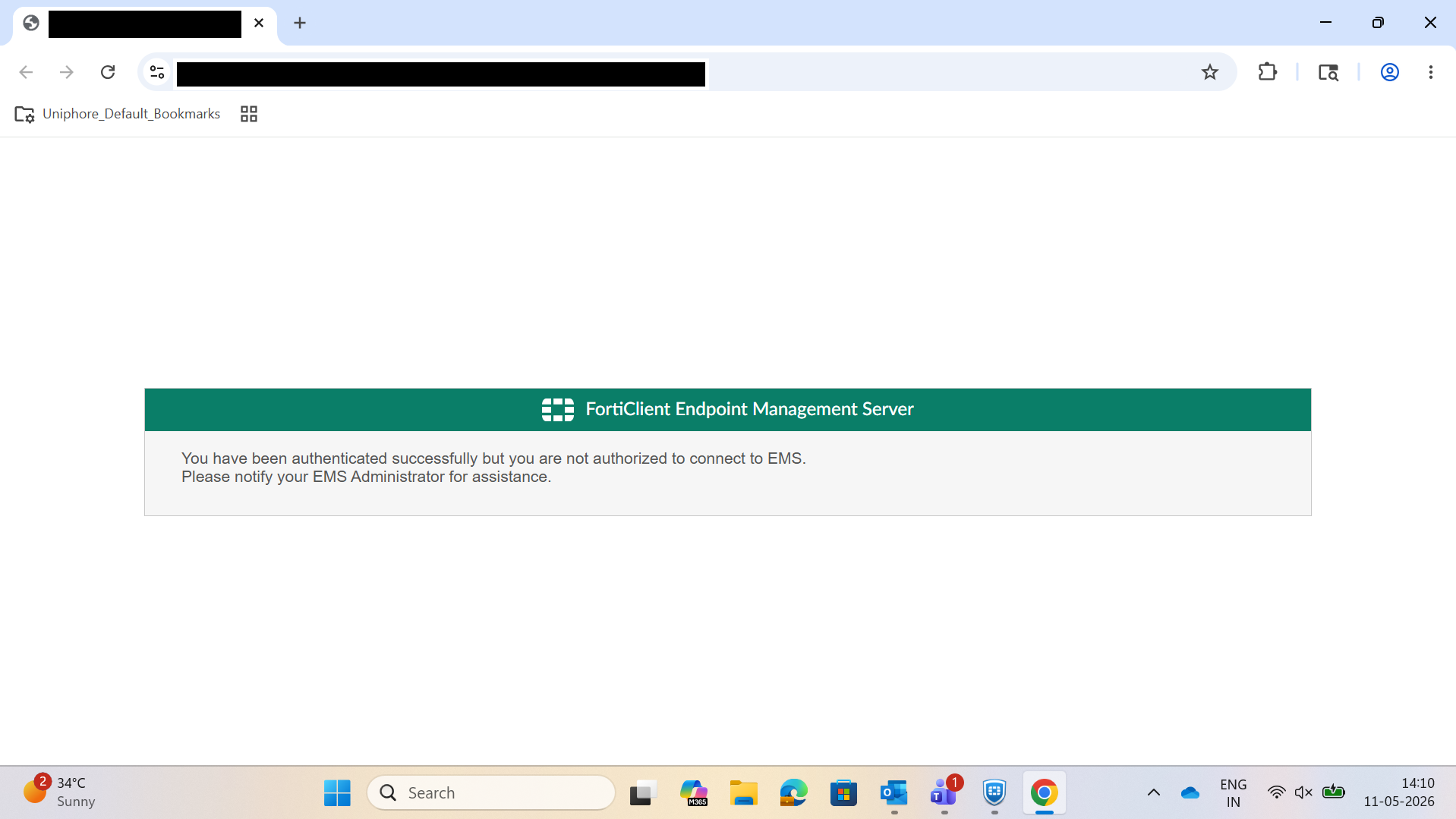Minimize the Chrome window
1456x819 pixels.
tap(1326, 23)
